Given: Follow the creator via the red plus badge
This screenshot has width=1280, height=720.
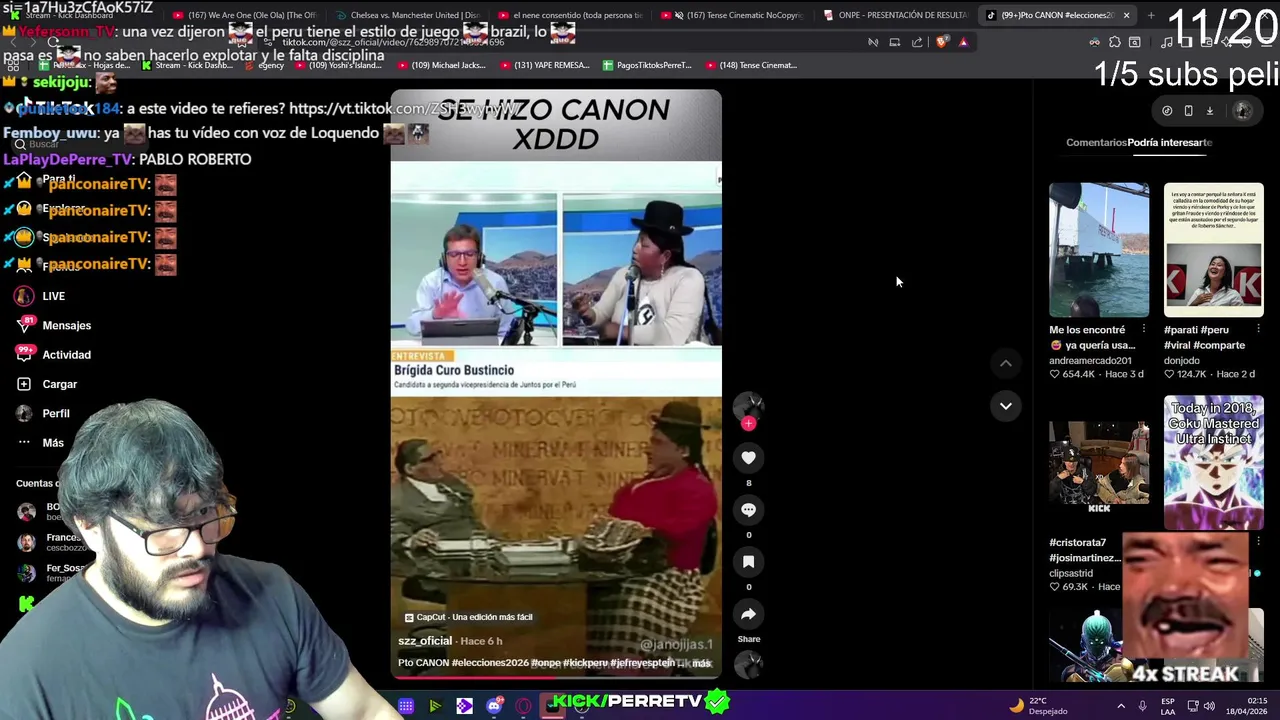Looking at the screenshot, I should tap(748, 423).
